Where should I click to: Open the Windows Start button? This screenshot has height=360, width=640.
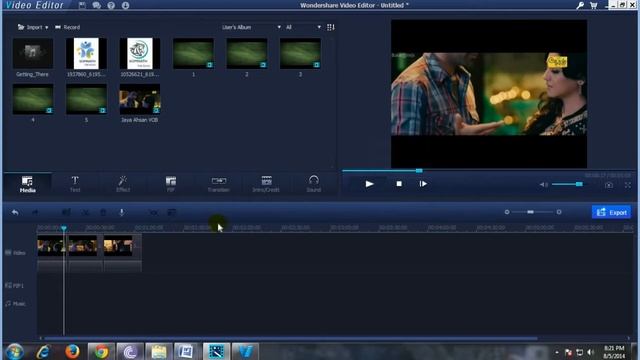pyautogui.click(x=15, y=352)
